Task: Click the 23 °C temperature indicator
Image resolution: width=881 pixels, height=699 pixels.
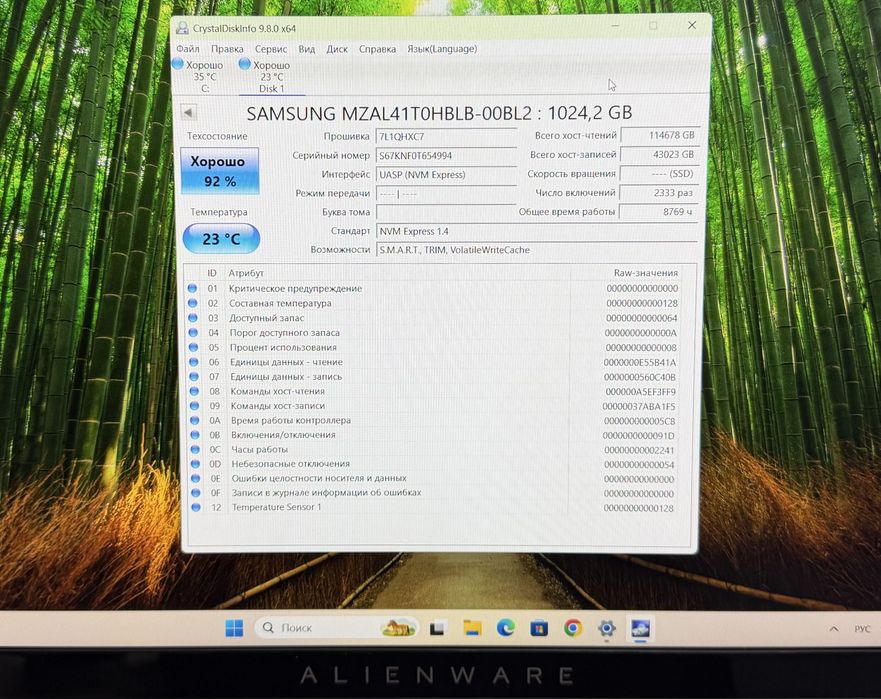Action: [221, 239]
